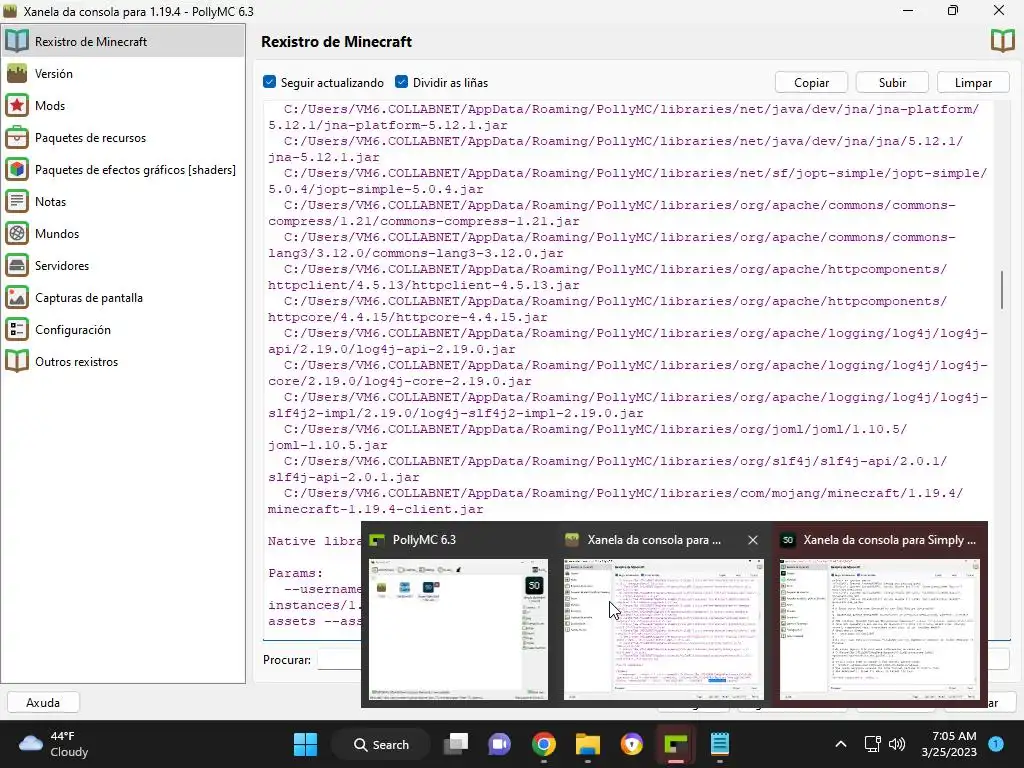Click the Procurar search field
The image size is (1024, 768).
coord(339,660)
